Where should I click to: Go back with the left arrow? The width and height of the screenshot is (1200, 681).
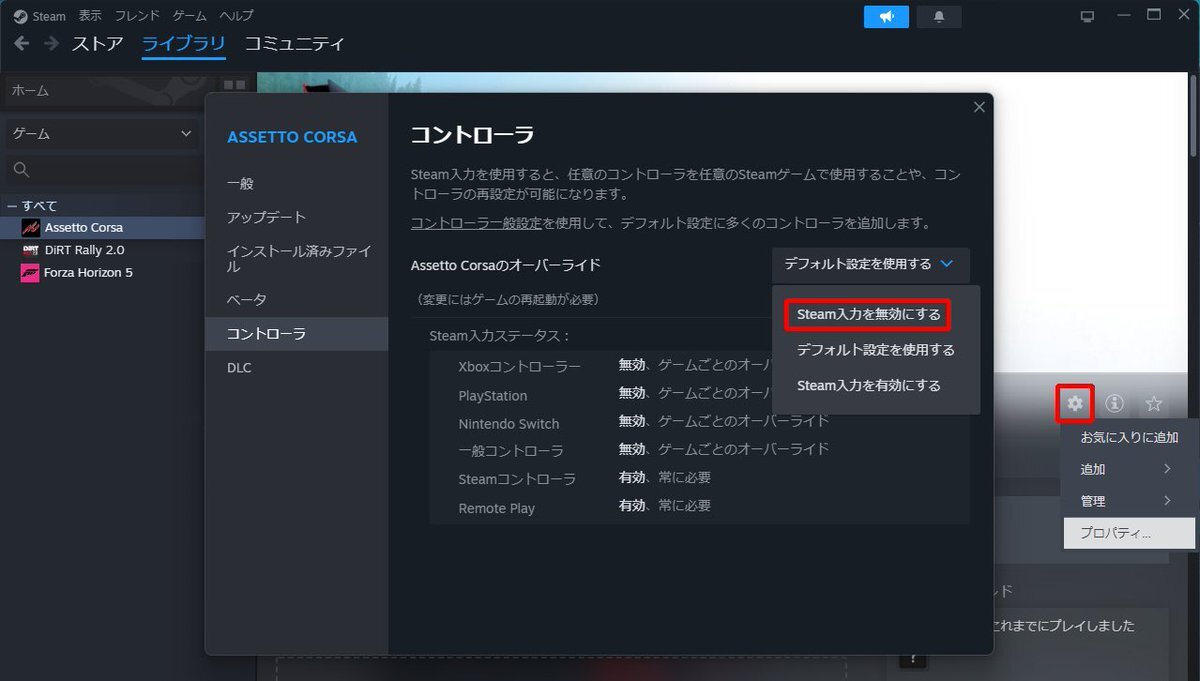(22, 43)
